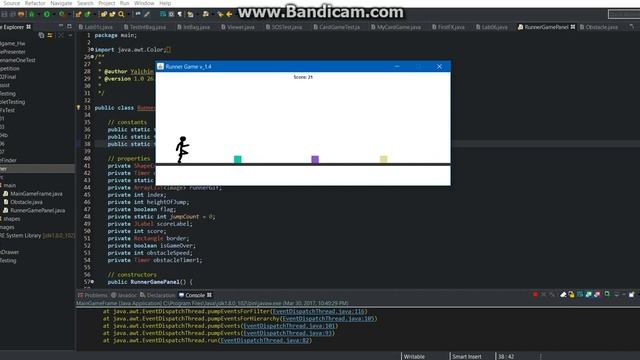Open EventDispatchThread.java:82 stack trace link
Image resolution: width=640 pixels, height=360 pixels.
[264, 340]
